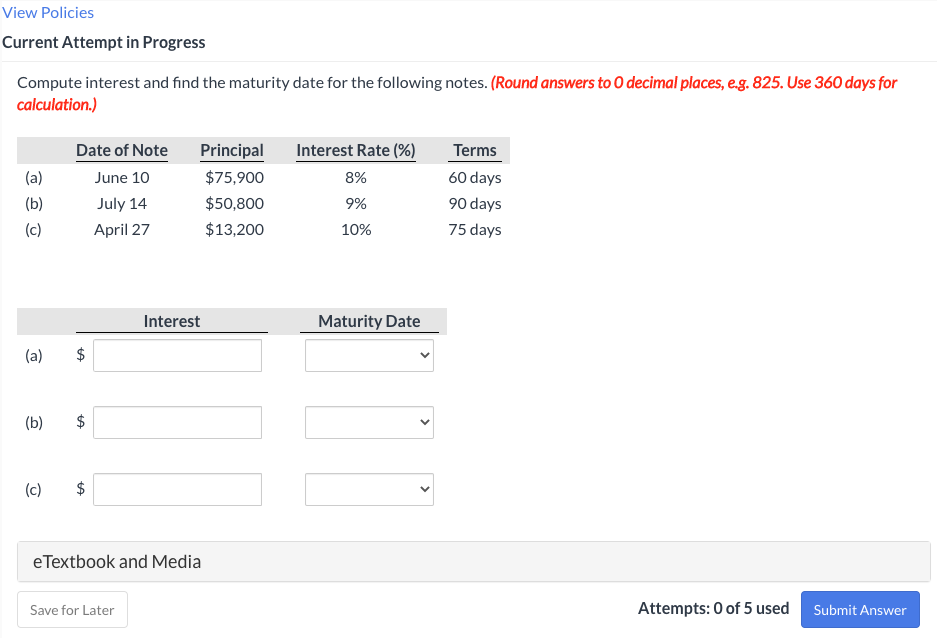Image resolution: width=937 pixels, height=638 pixels.
Task: Open the maturity date dropdown for note (a)
Action: 368,355
